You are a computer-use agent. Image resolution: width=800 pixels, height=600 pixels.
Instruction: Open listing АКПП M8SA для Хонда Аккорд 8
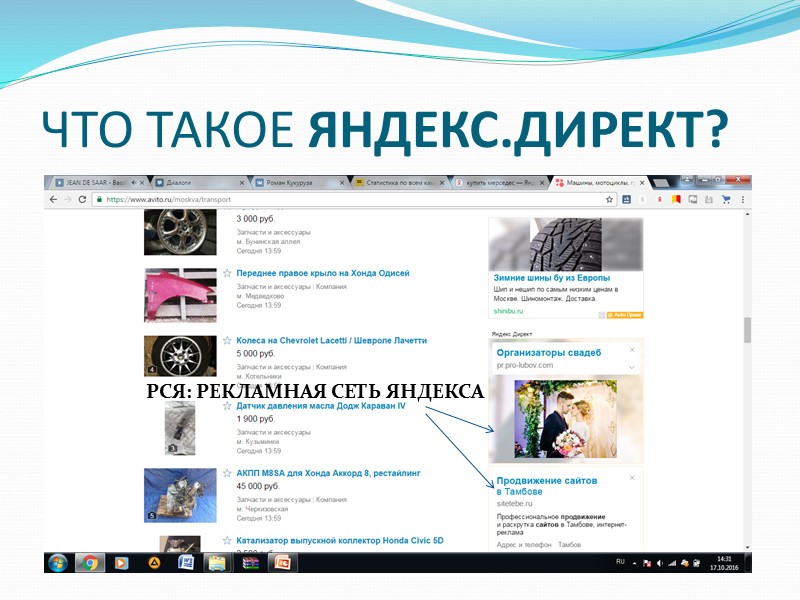click(329, 473)
